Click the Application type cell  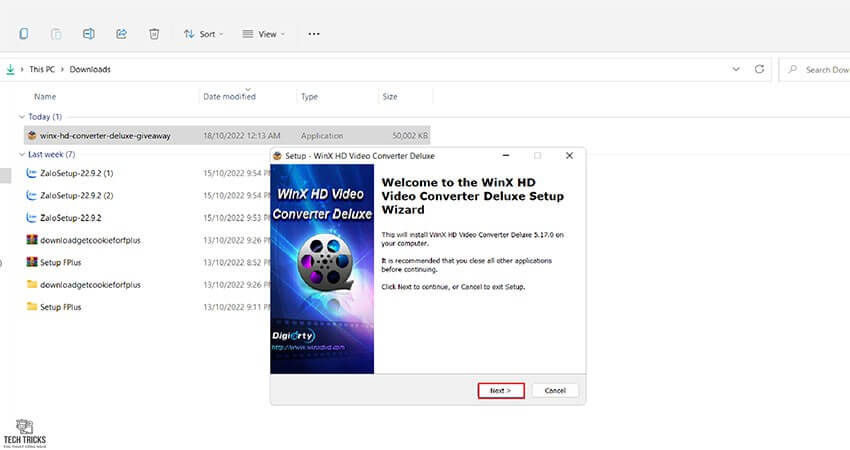(322, 136)
